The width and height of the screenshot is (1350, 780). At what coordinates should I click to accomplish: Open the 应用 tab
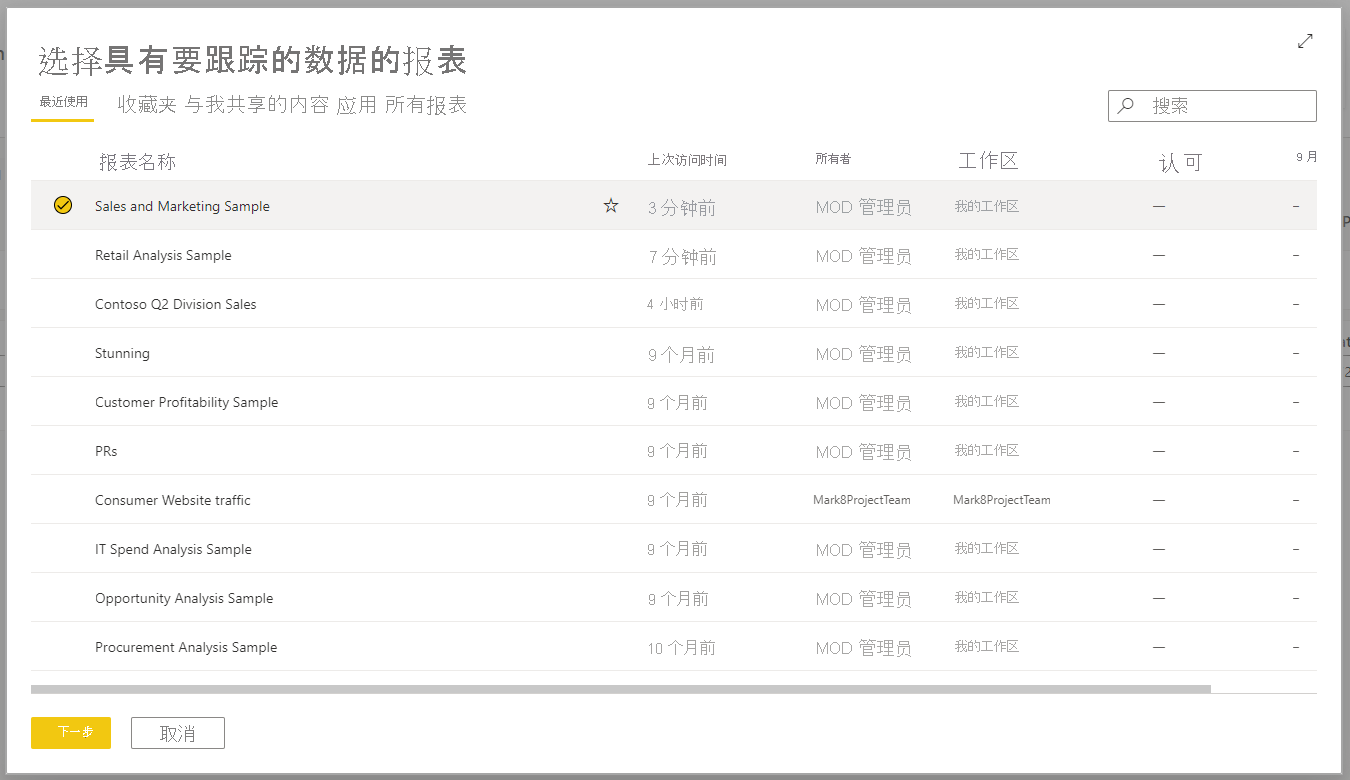[356, 105]
